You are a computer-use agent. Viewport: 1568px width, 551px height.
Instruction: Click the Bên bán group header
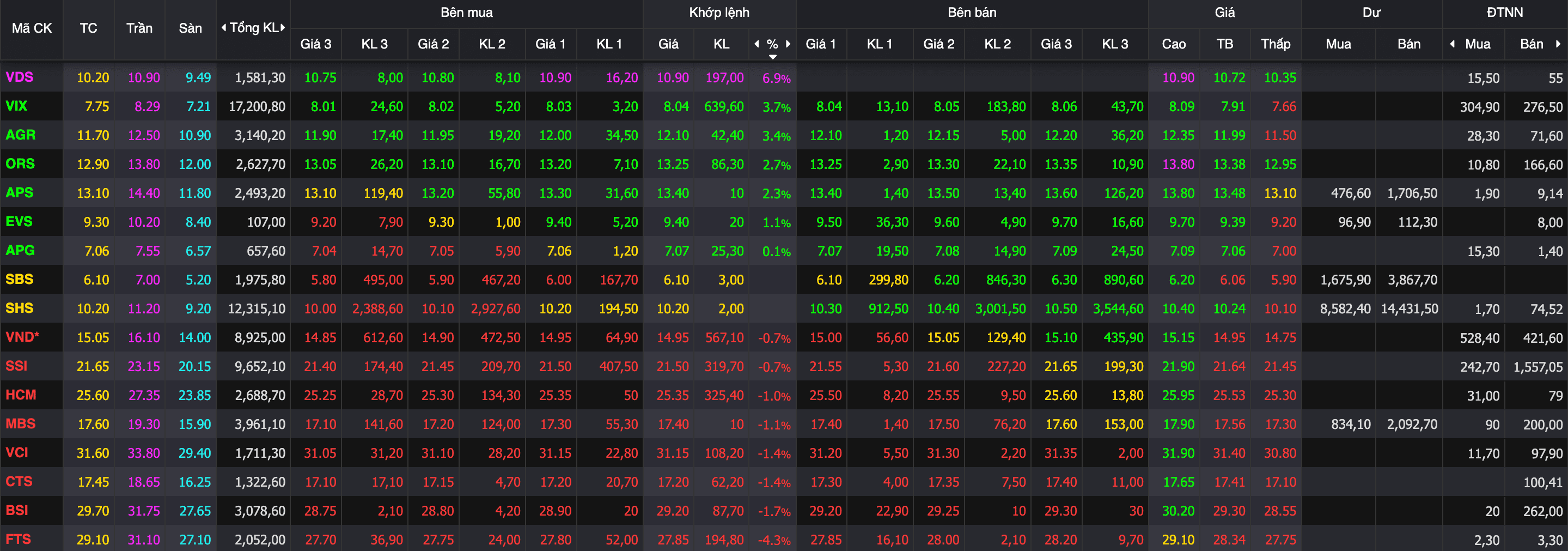(x=972, y=12)
